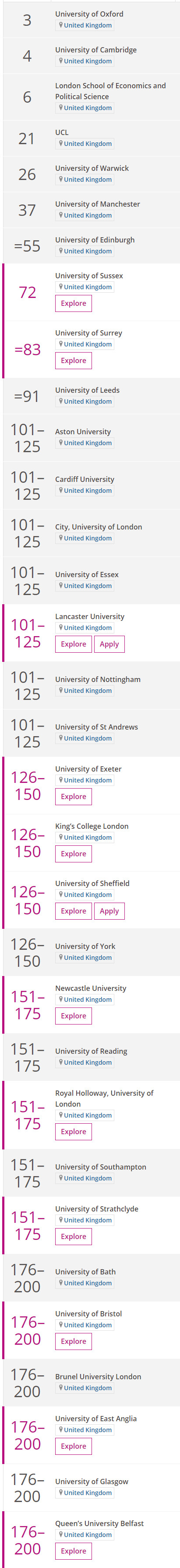Viewport: 180px width, 1568px height.
Task: Apply to Lancaster University
Action: (x=109, y=644)
